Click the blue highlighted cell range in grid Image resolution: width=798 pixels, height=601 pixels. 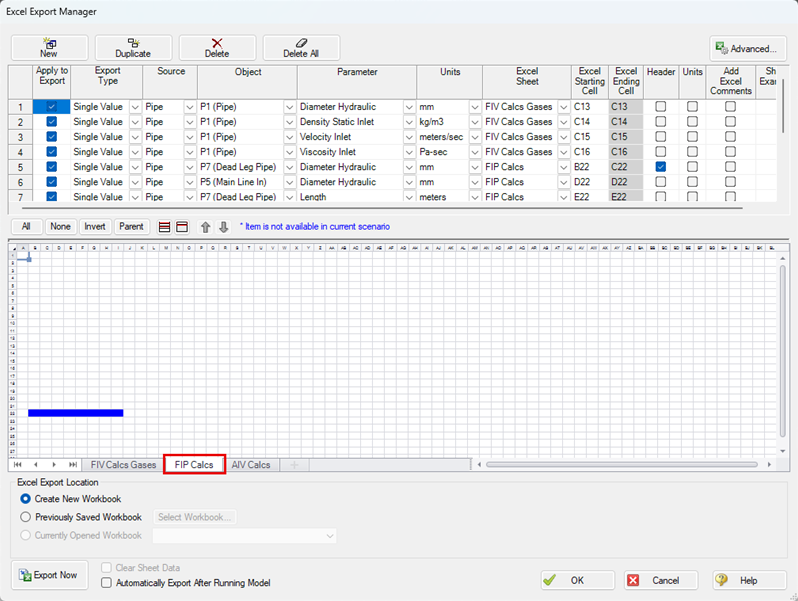point(75,412)
